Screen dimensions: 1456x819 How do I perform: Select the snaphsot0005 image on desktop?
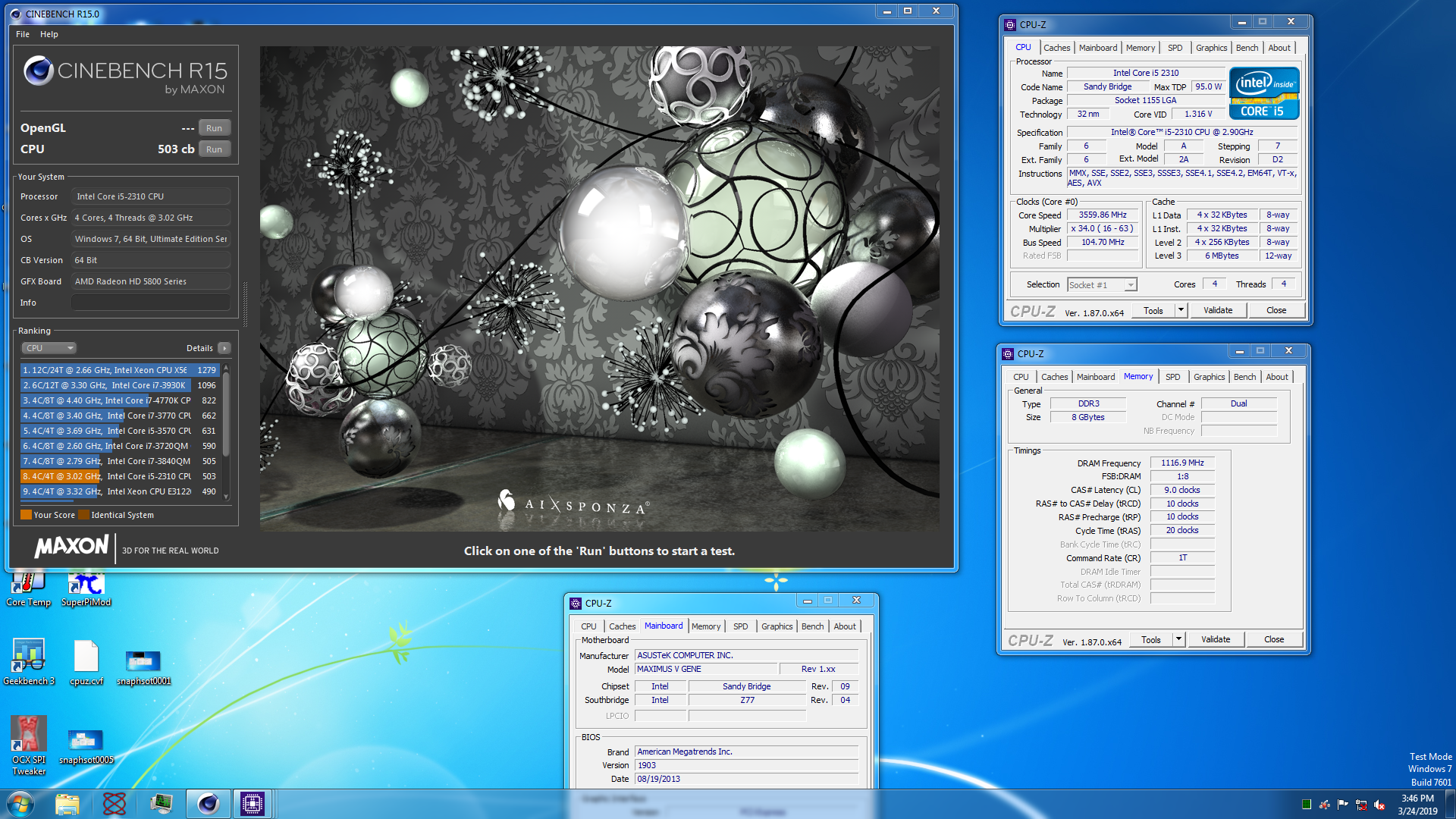[86, 746]
